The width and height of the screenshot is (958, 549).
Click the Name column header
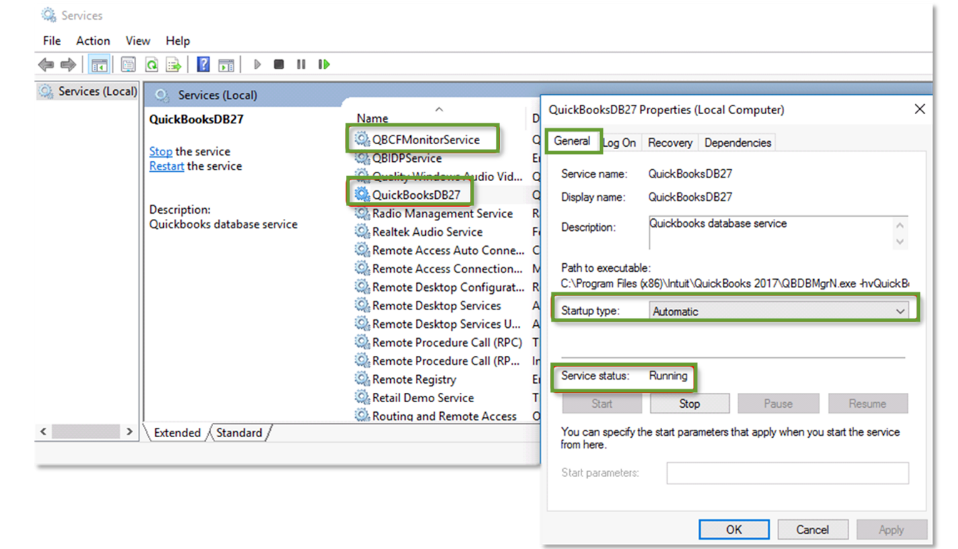click(x=373, y=118)
